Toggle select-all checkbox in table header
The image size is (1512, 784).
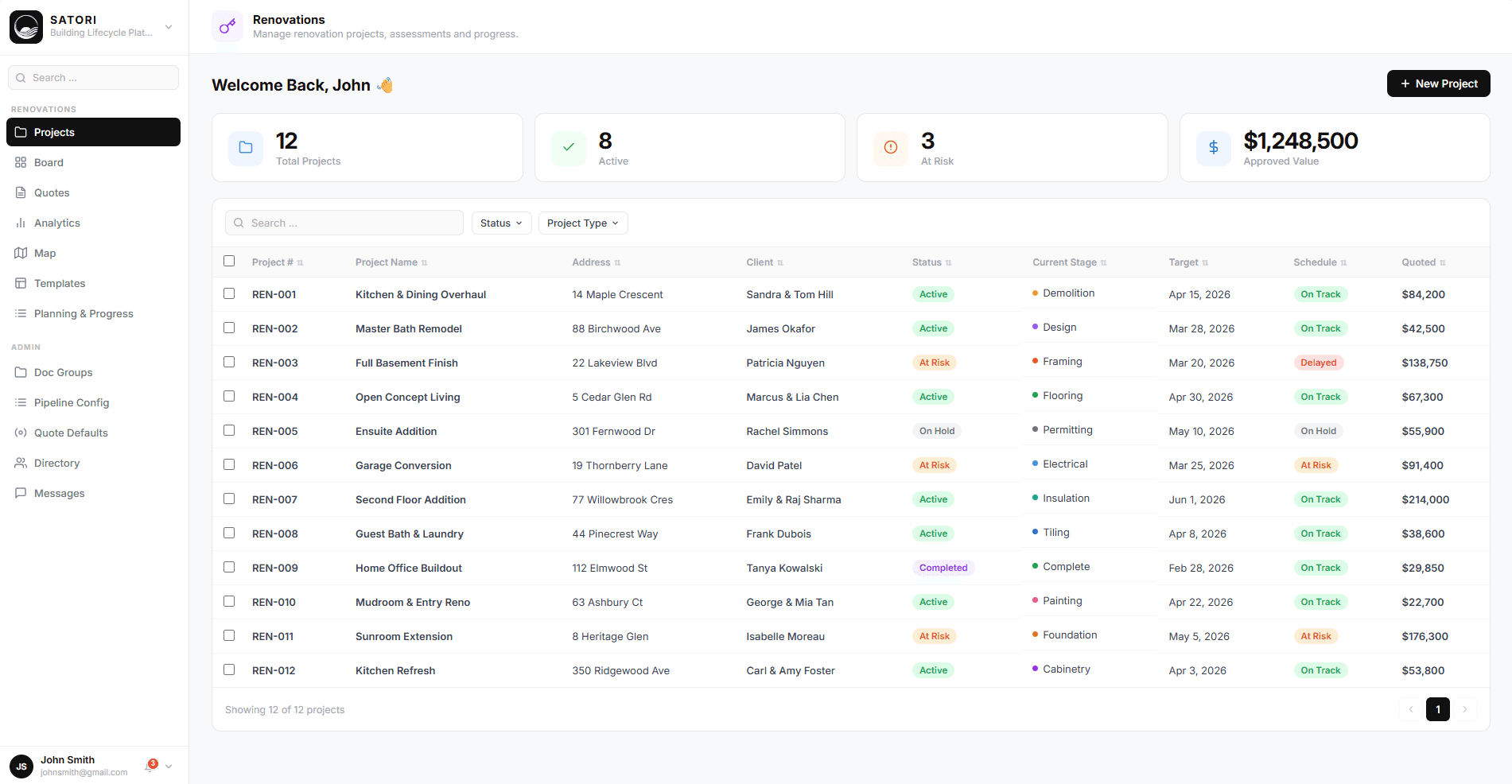229,261
